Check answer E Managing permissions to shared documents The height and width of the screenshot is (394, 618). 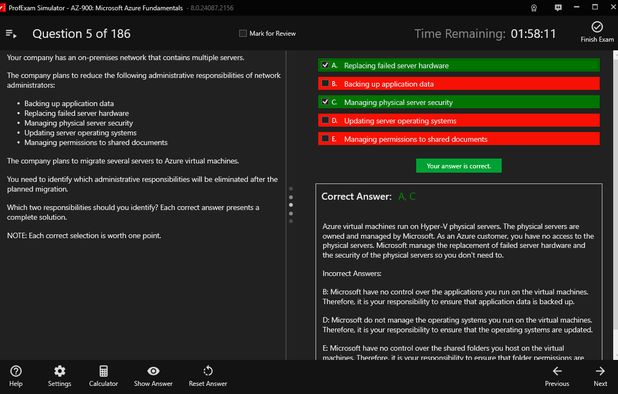point(325,138)
